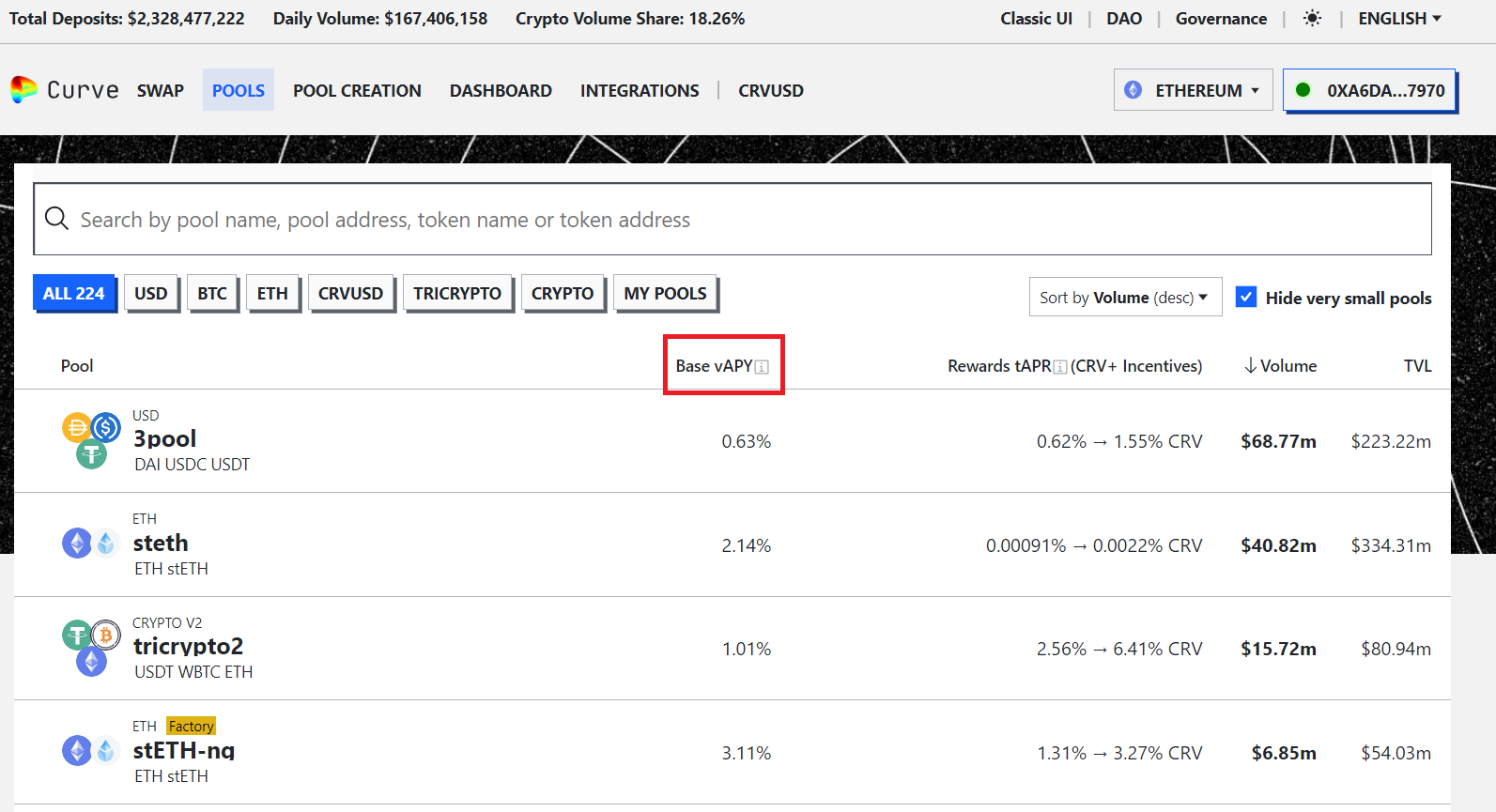
Task: Toggle Hide very small pools checkbox
Action: [1246, 297]
